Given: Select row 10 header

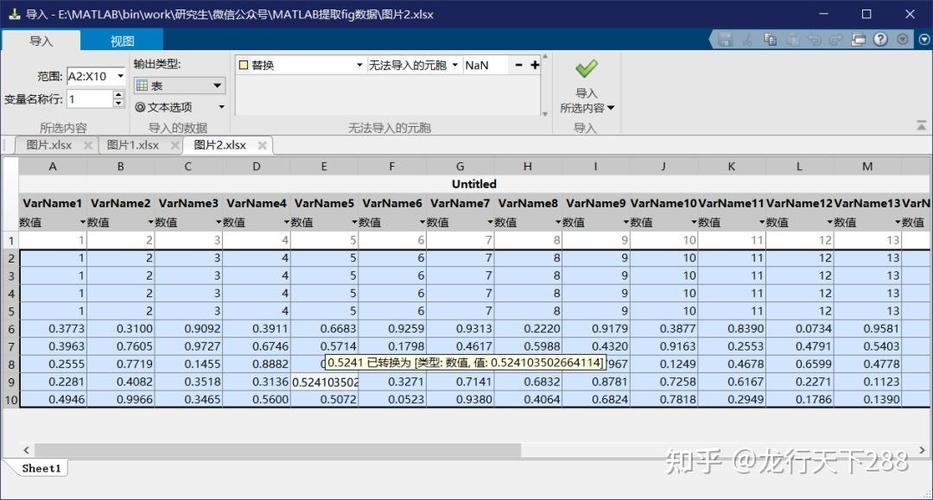Looking at the screenshot, I should 11,399.
